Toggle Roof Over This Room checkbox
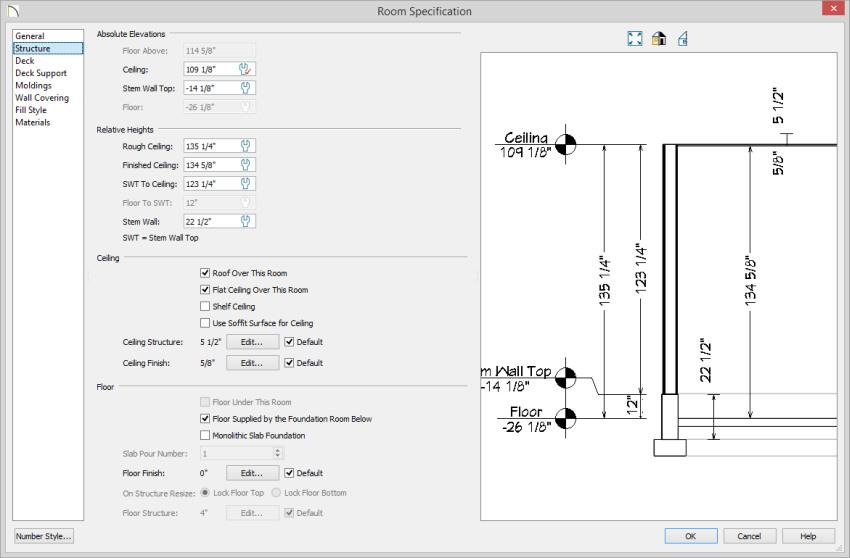 (x=205, y=273)
